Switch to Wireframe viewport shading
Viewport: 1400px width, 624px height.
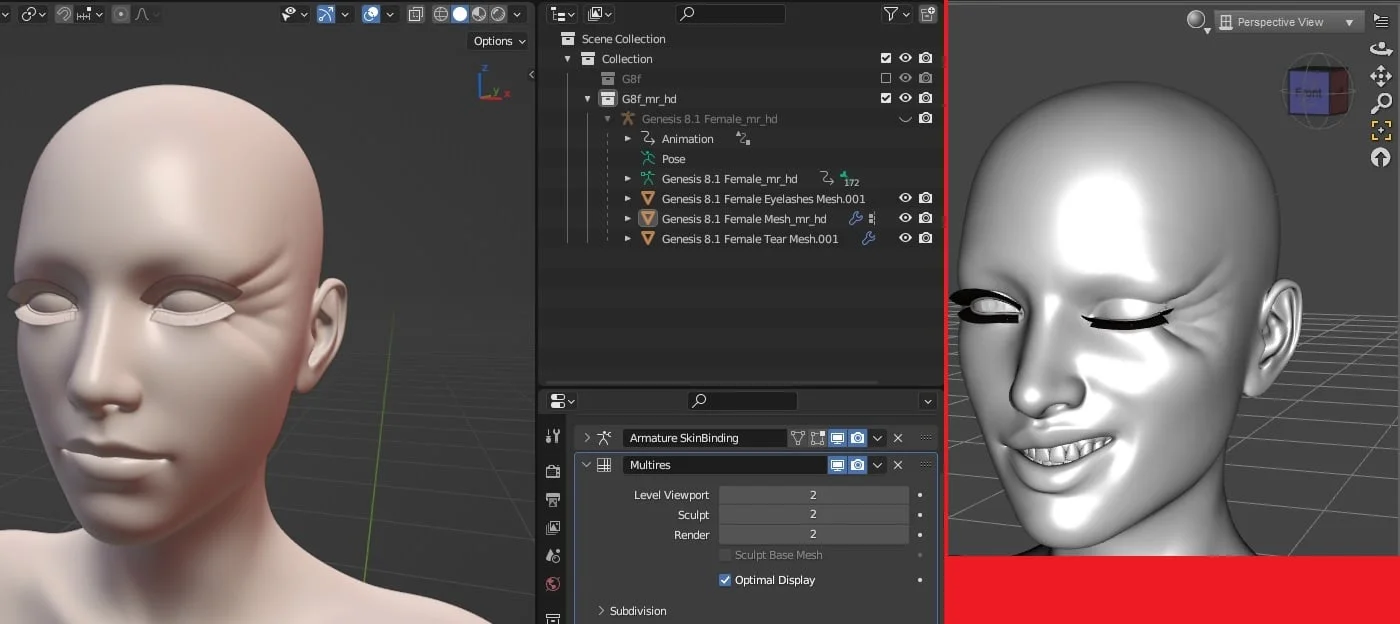[440, 14]
